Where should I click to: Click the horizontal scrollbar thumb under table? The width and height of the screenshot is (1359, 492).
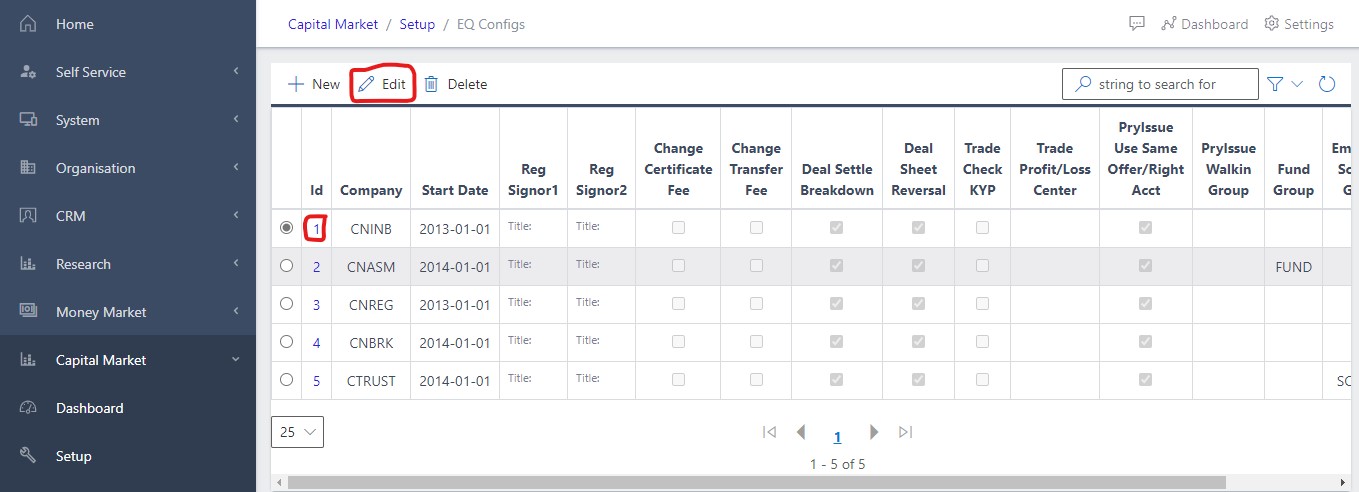[756, 483]
